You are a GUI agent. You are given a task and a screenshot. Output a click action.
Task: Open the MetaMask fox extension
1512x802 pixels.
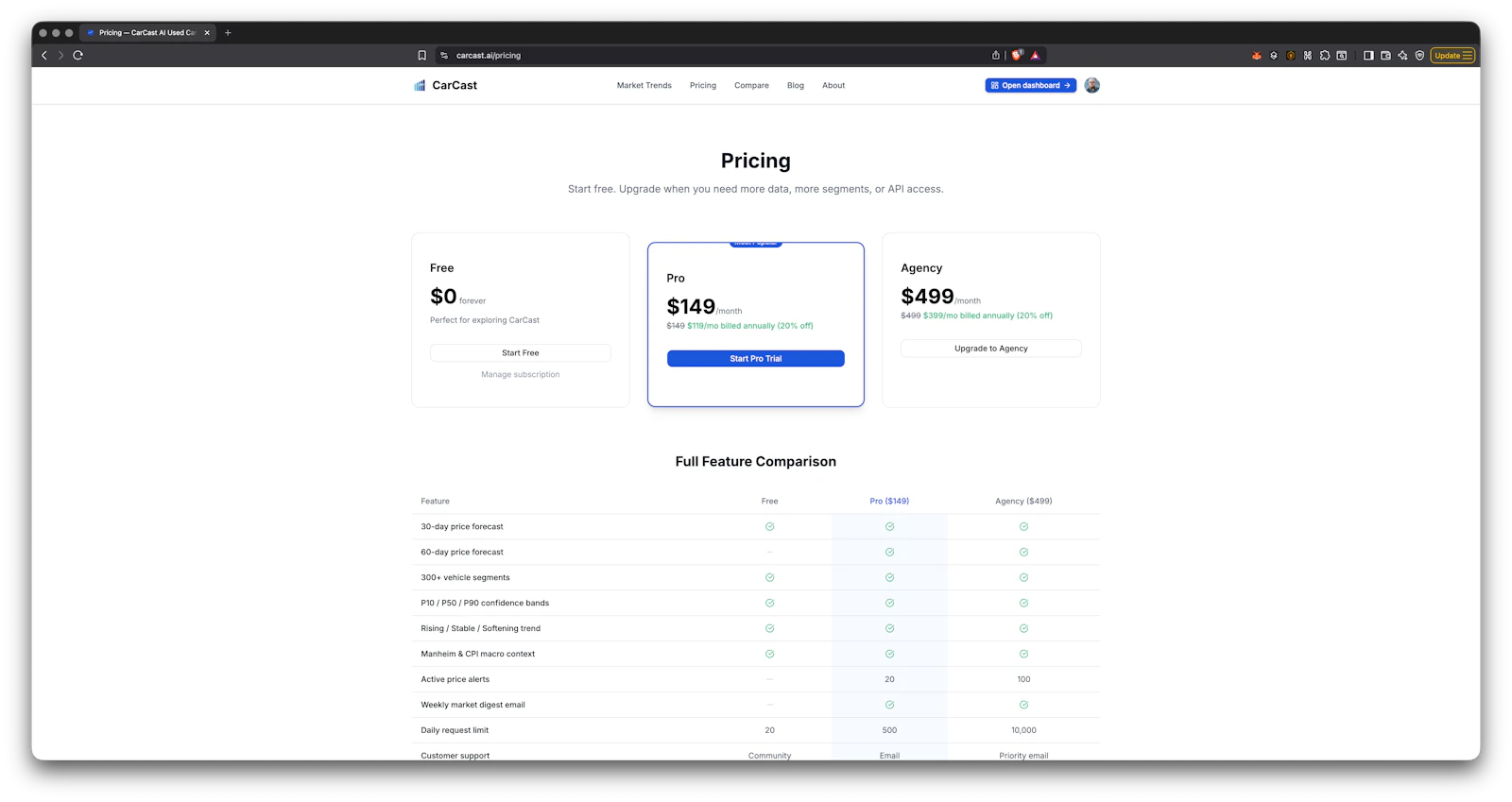coord(1257,56)
